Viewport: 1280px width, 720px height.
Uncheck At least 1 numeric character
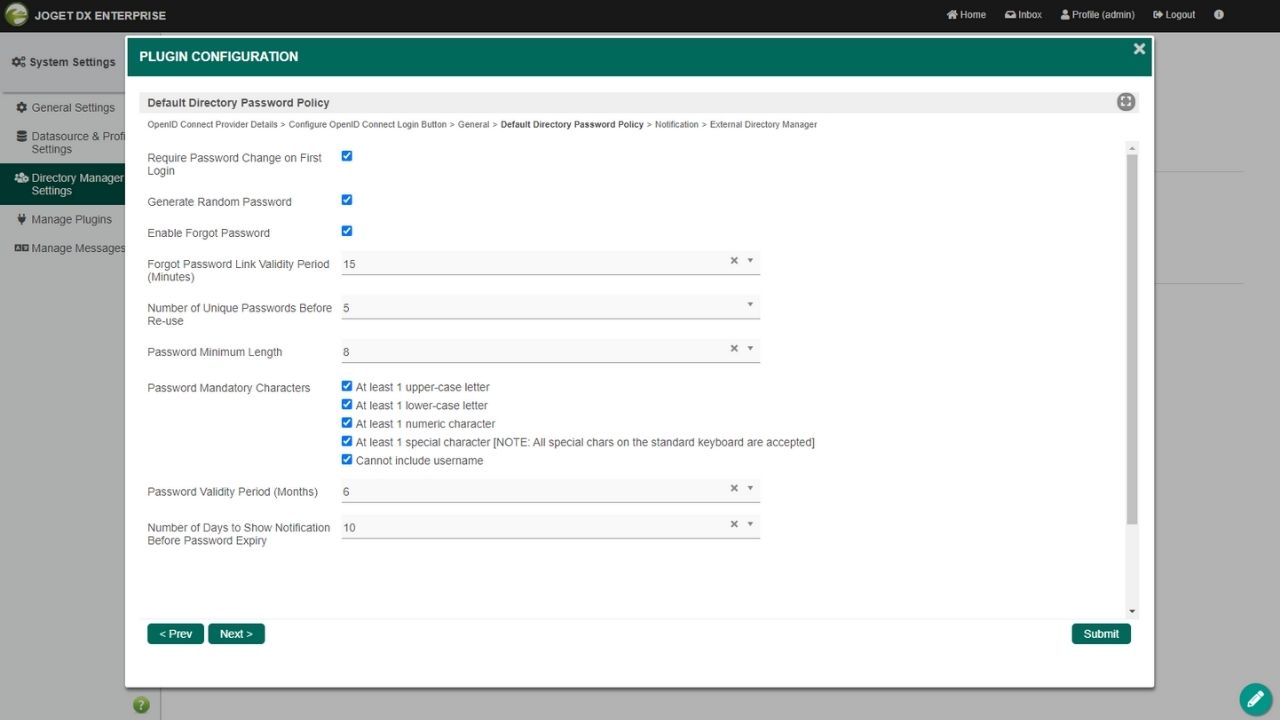pyautogui.click(x=347, y=423)
